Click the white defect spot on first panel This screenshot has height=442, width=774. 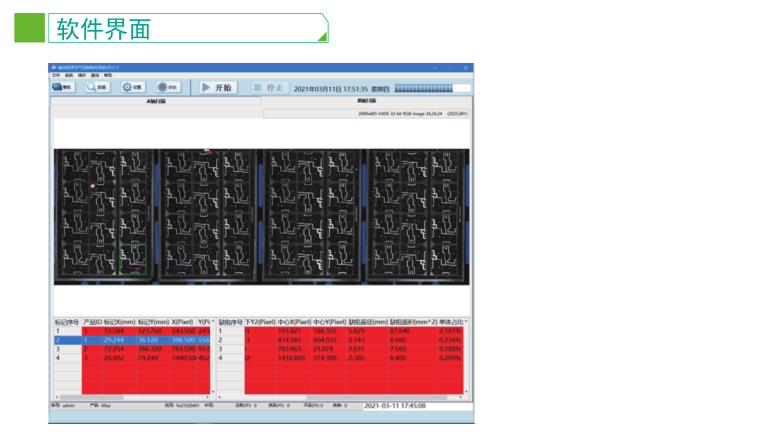click(x=93, y=186)
